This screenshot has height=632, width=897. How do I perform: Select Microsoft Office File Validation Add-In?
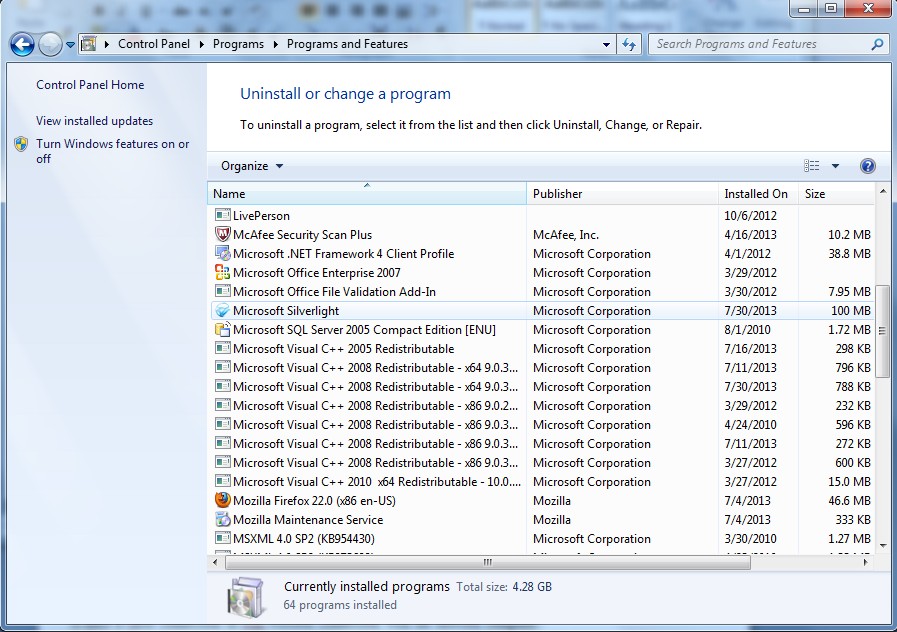point(334,292)
